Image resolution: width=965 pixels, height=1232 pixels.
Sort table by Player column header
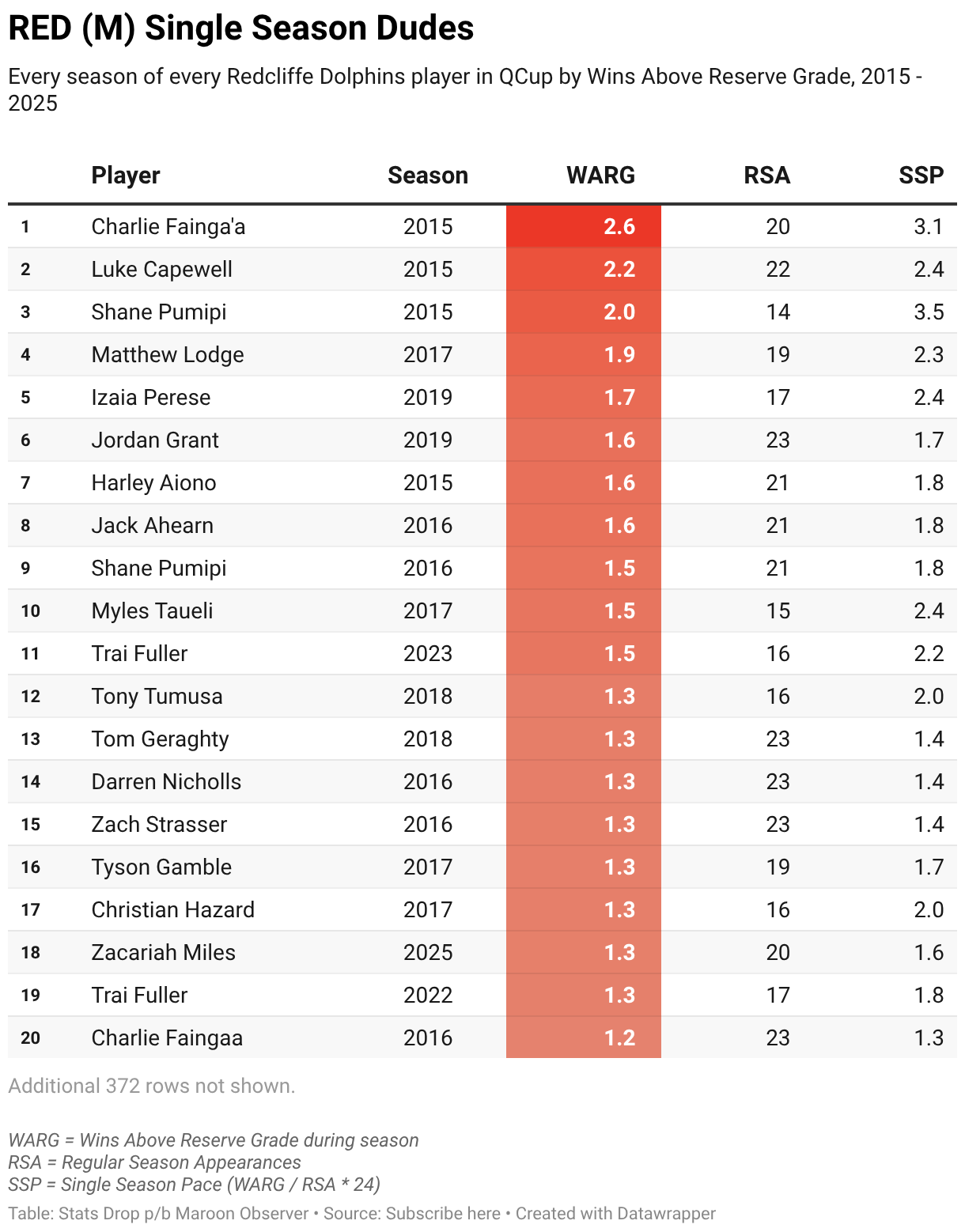(126, 176)
